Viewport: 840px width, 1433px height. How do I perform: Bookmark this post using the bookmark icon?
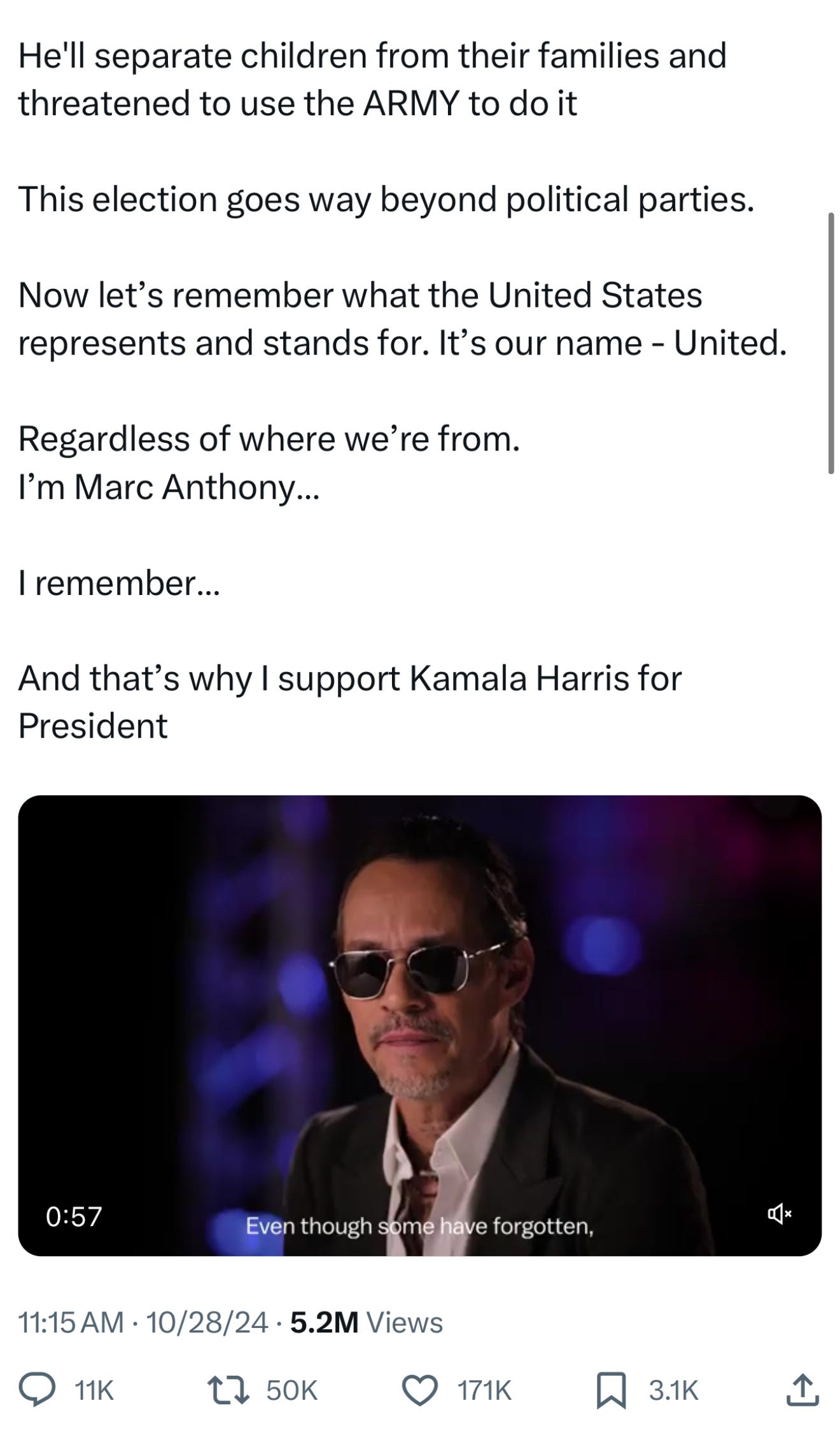[x=612, y=1390]
